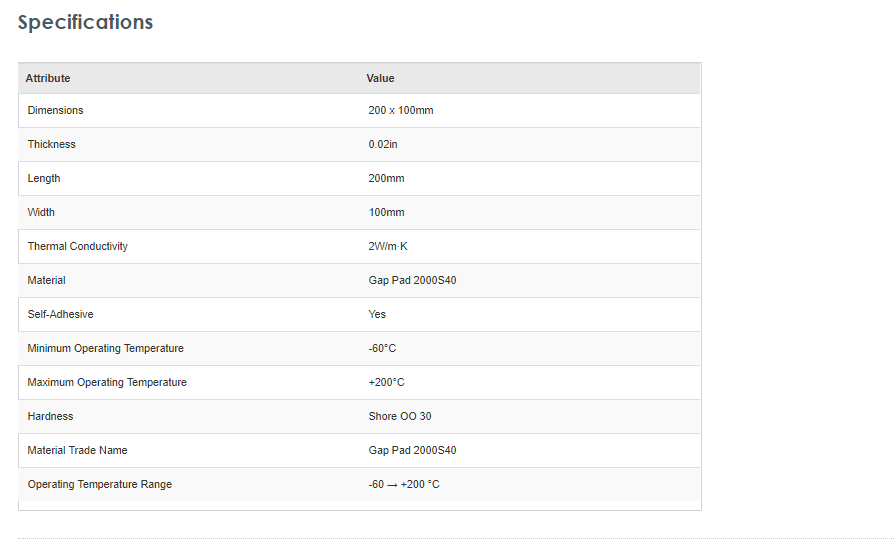Click the Specifications heading
The image size is (895, 542).
tap(85, 22)
